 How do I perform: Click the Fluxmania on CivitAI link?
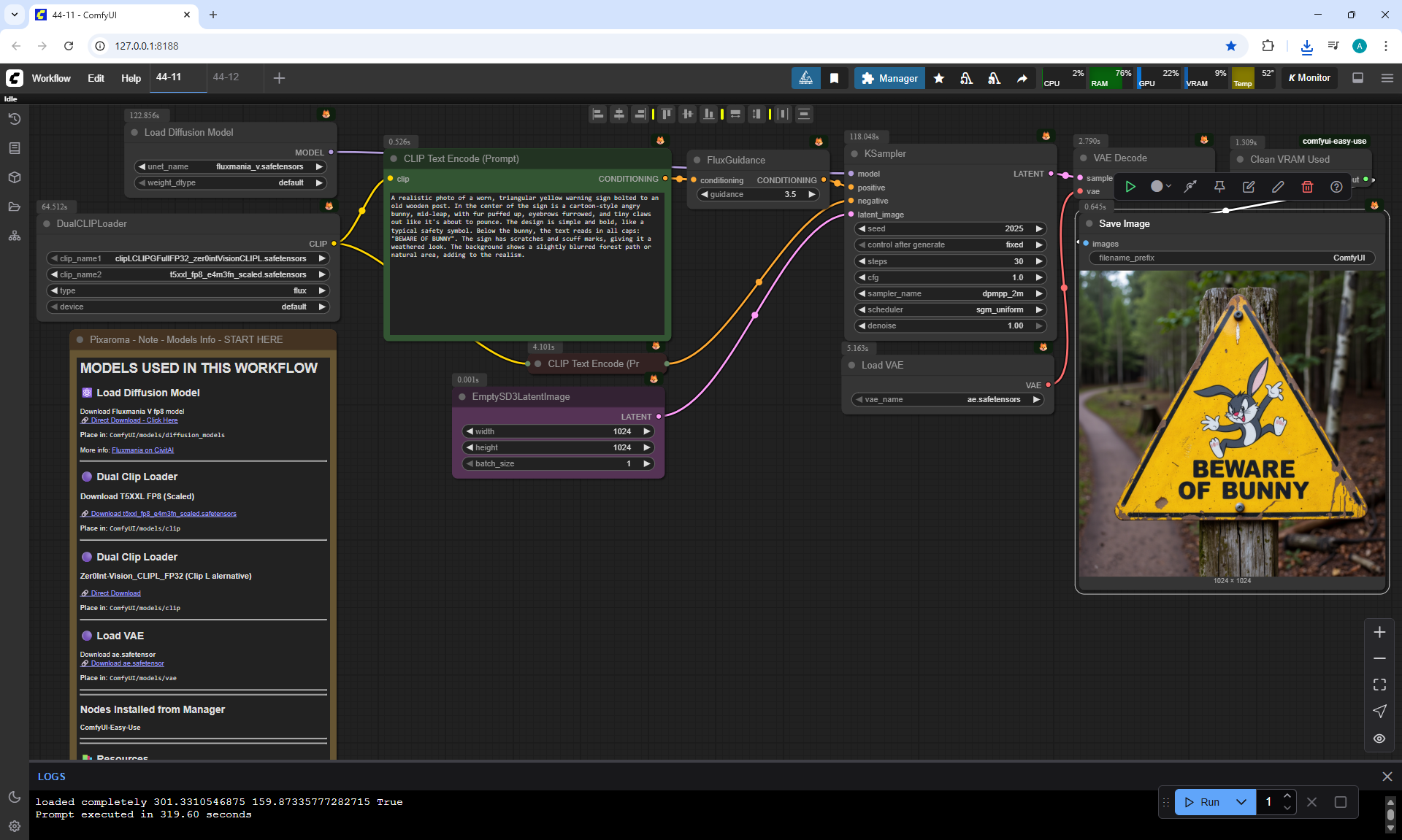coord(142,450)
